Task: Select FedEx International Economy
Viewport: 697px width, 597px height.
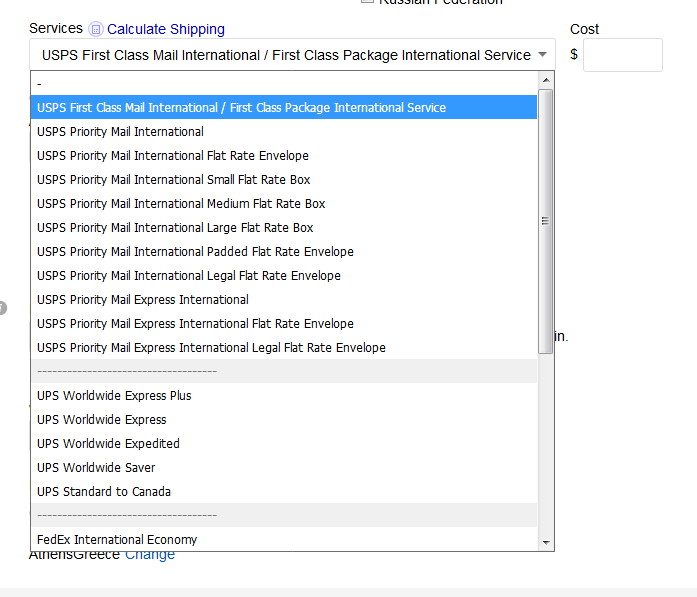Action: [284, 539]
